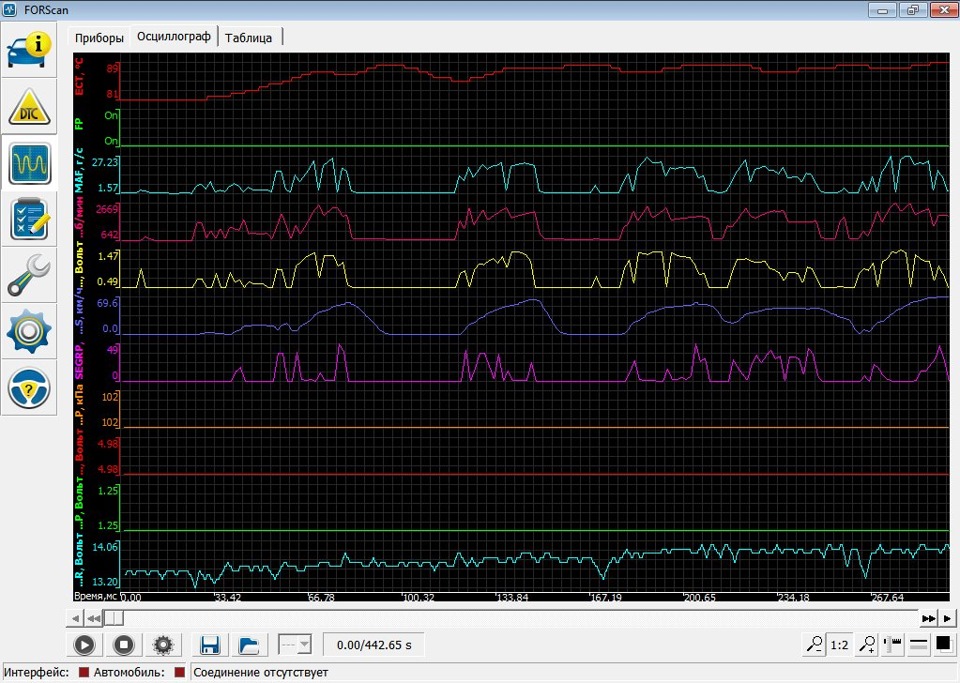The width and height of the screenshot is (960, 683).
Task: Open the help steering wheel section
Action: point(29,388)
